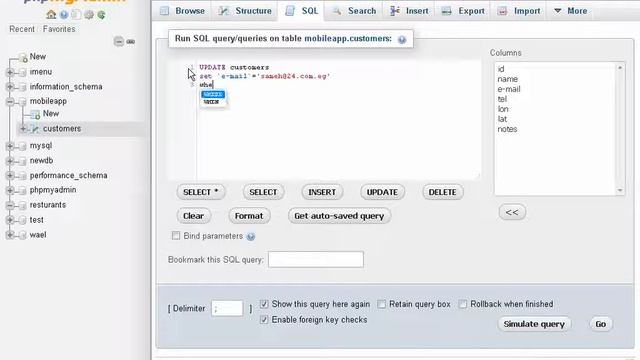Open the Bind parameters help icon
Image resolution: width=640 pixels, height=360 pixels.
pos(251,236)
